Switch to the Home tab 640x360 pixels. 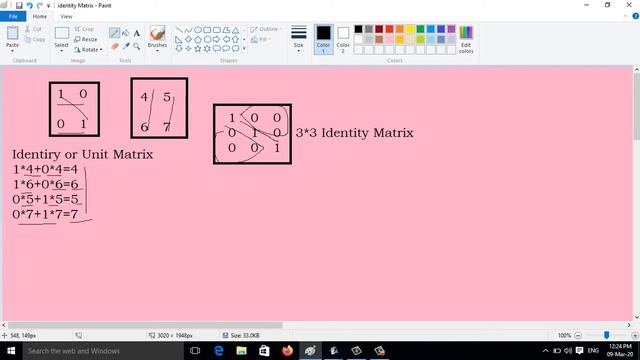[40, 16]
